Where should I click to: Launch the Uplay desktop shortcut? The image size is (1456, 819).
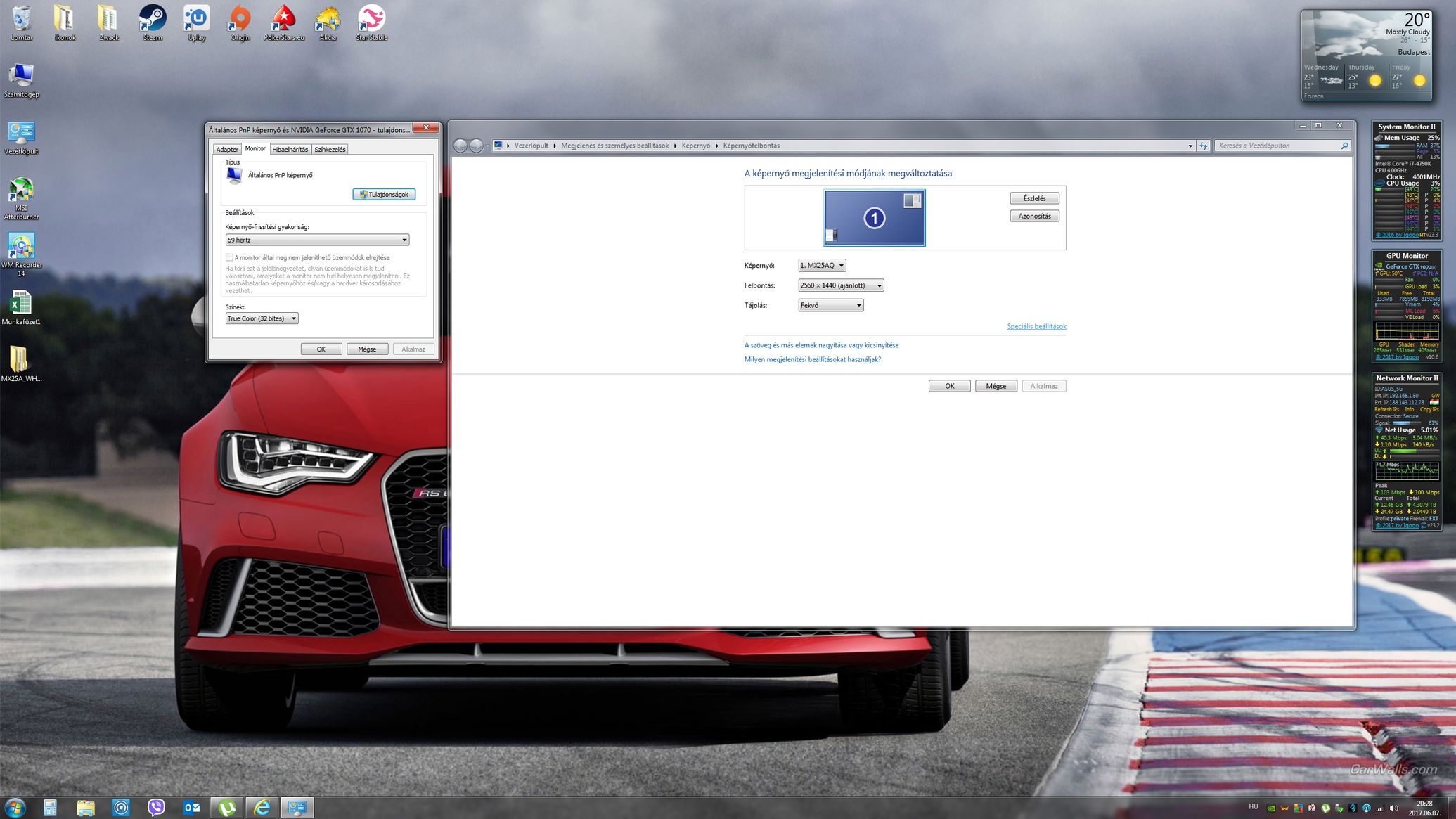click(x=196, y=22)
